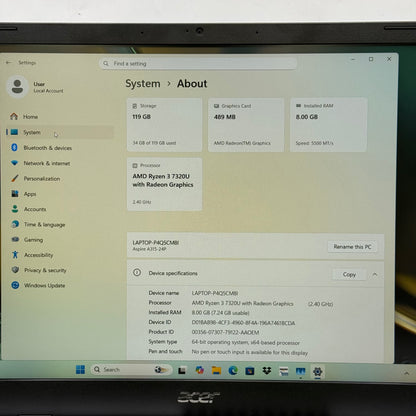Open Network & internet settings
This screenshot has width=416, height=416.
pos(59,163)
